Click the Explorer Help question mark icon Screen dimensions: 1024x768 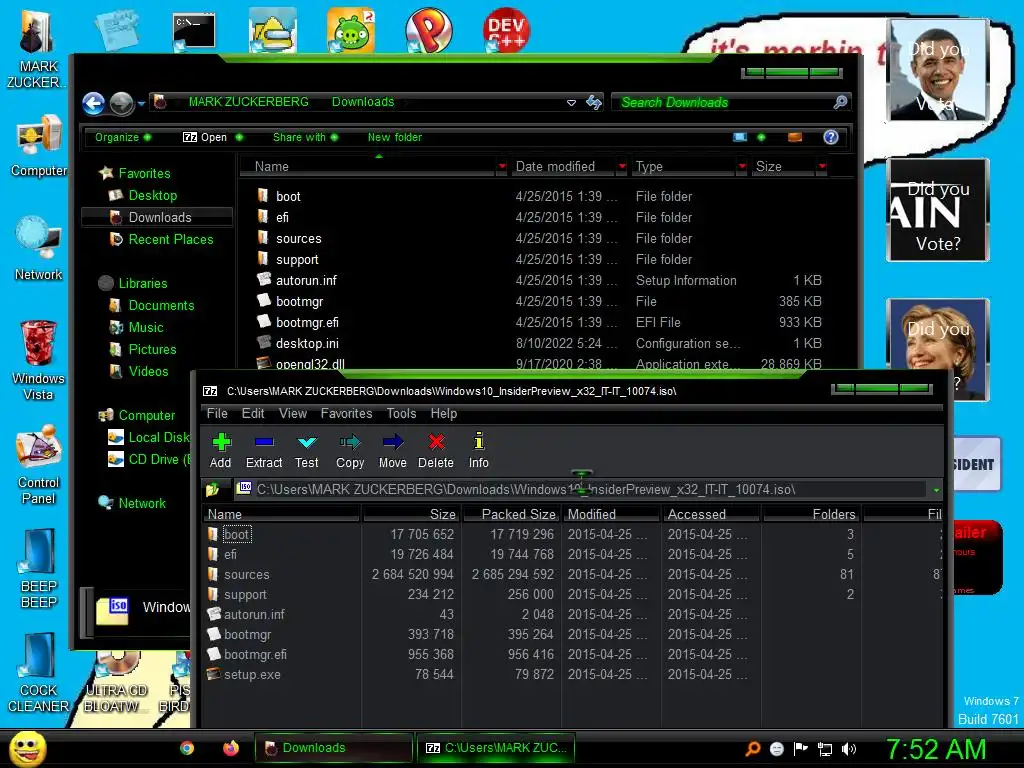coord(831,137)
